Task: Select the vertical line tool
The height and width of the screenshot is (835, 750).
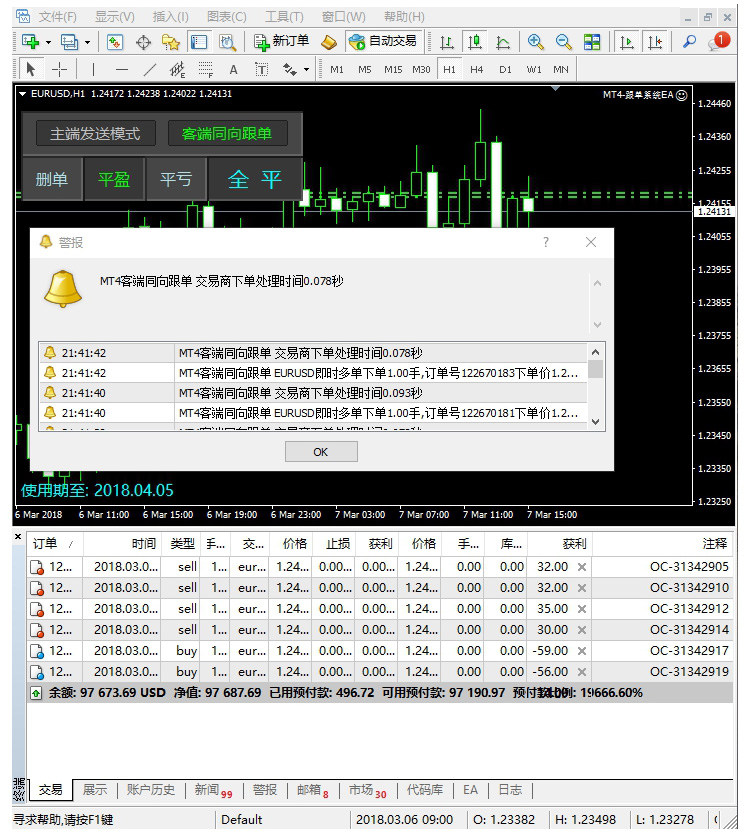Action: pyautogui.click(x=93, y=69)
